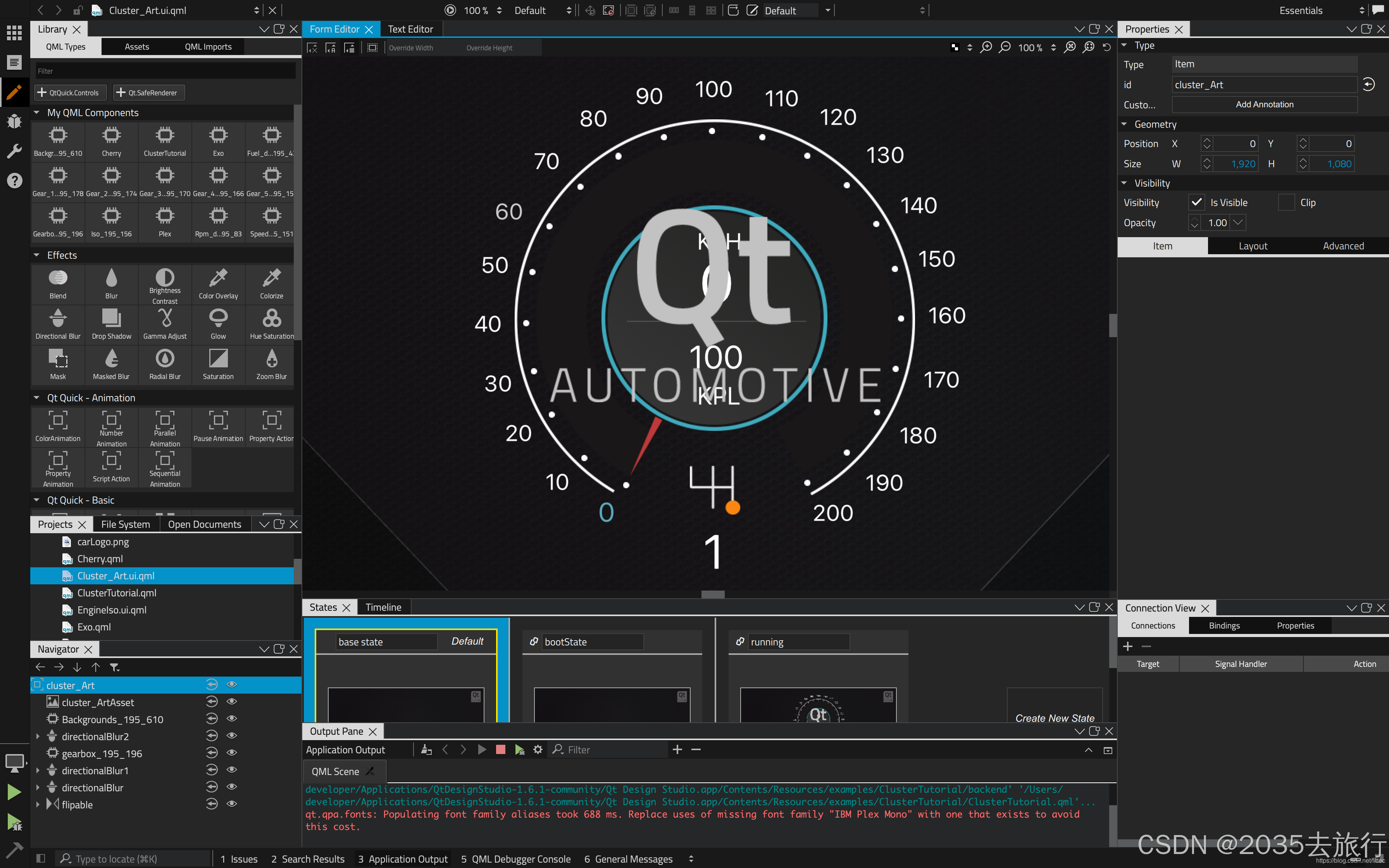The image size is (1389, 868).
Task: Collapse the Effects section
Action: [37, 255]
